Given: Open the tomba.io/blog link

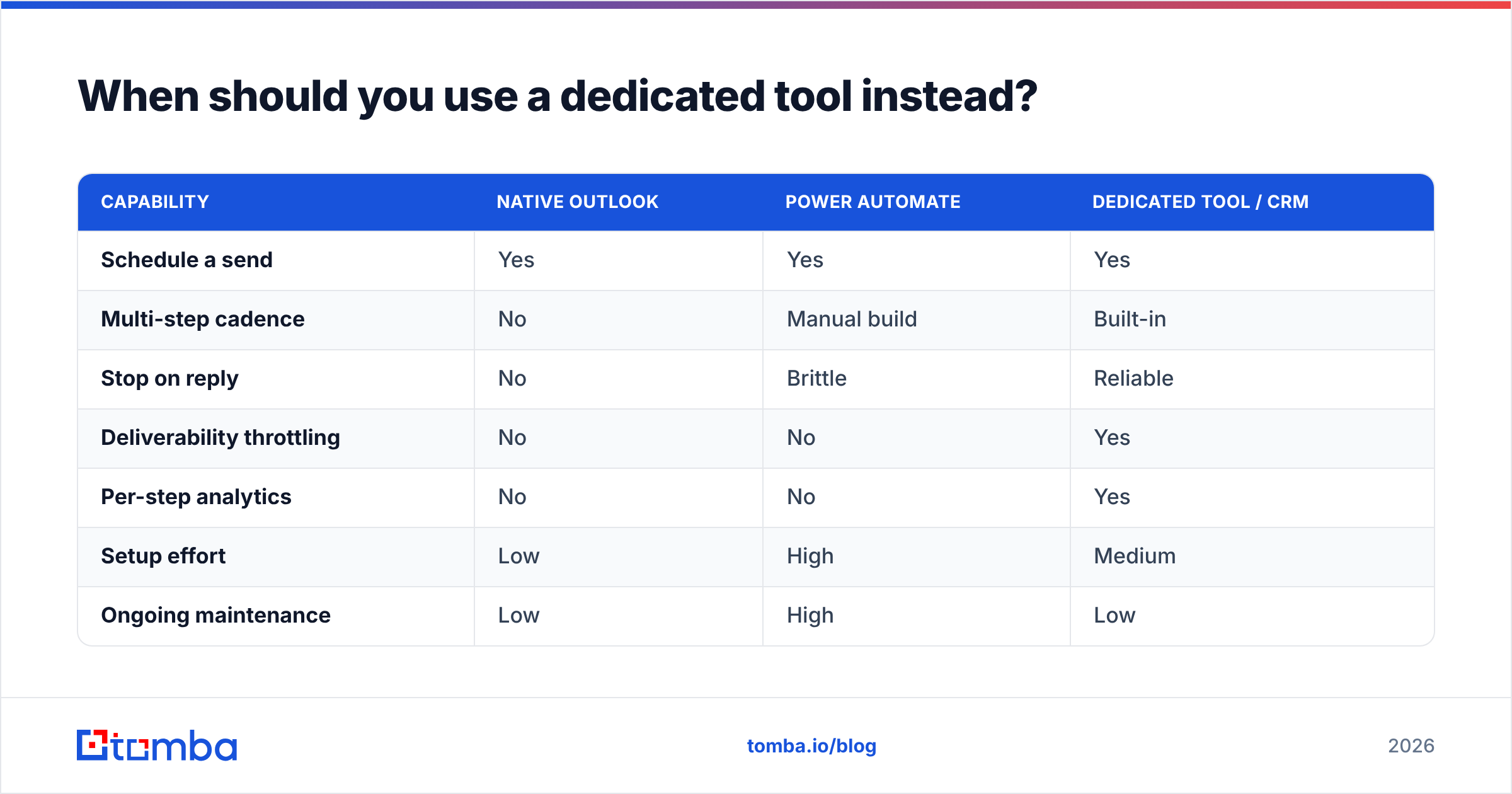Looking at the screenshot, I should [811, 746].
